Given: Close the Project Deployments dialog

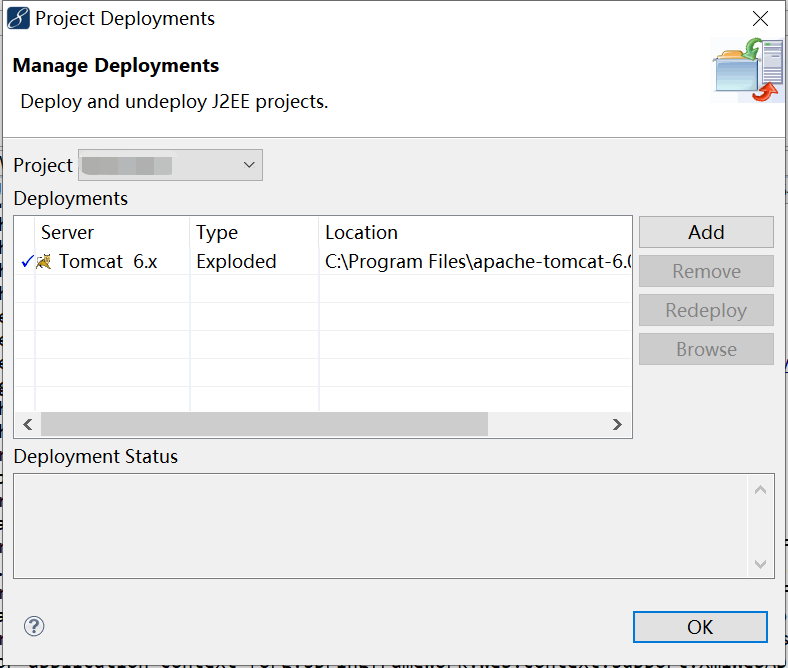Looking at the screenshot, I should pos(760,19).
